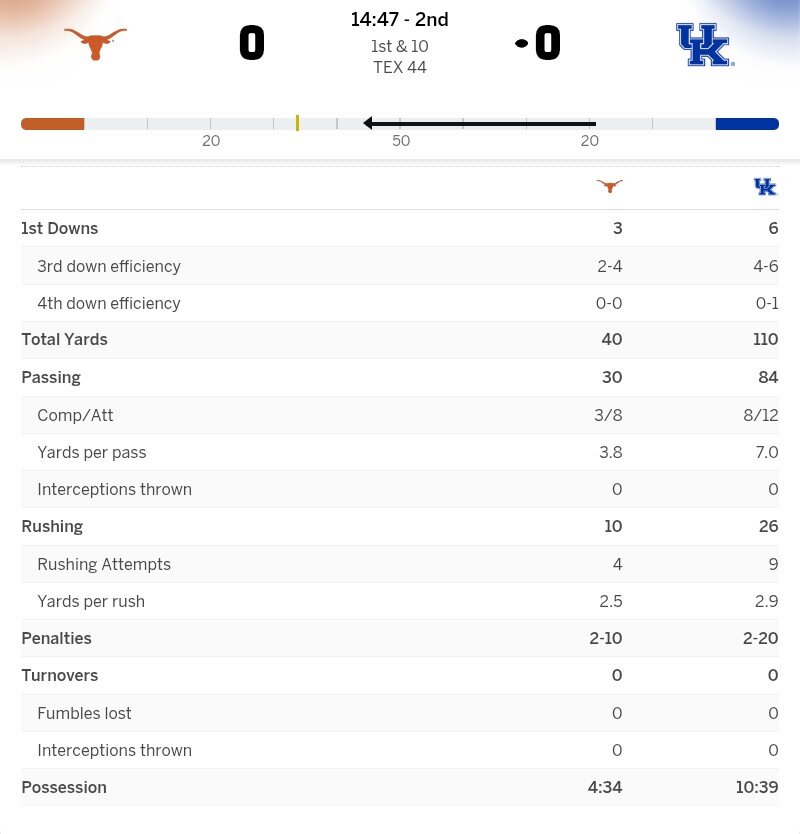Click the small UK logo above stats
The image size is (800, 834).
tap(765, 187)
